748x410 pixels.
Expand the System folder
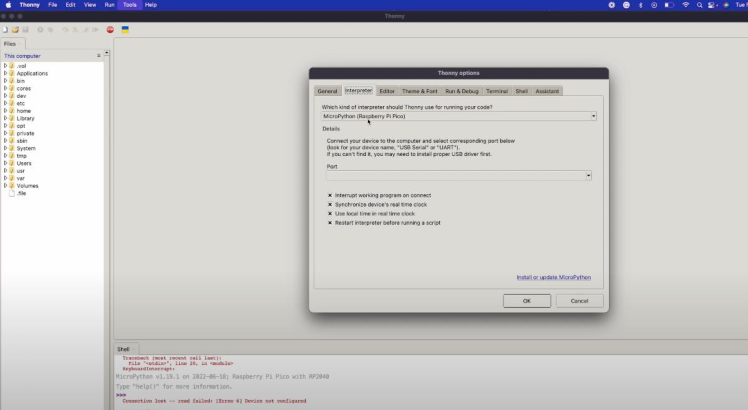pyautogui.click(x=5, y=148)
